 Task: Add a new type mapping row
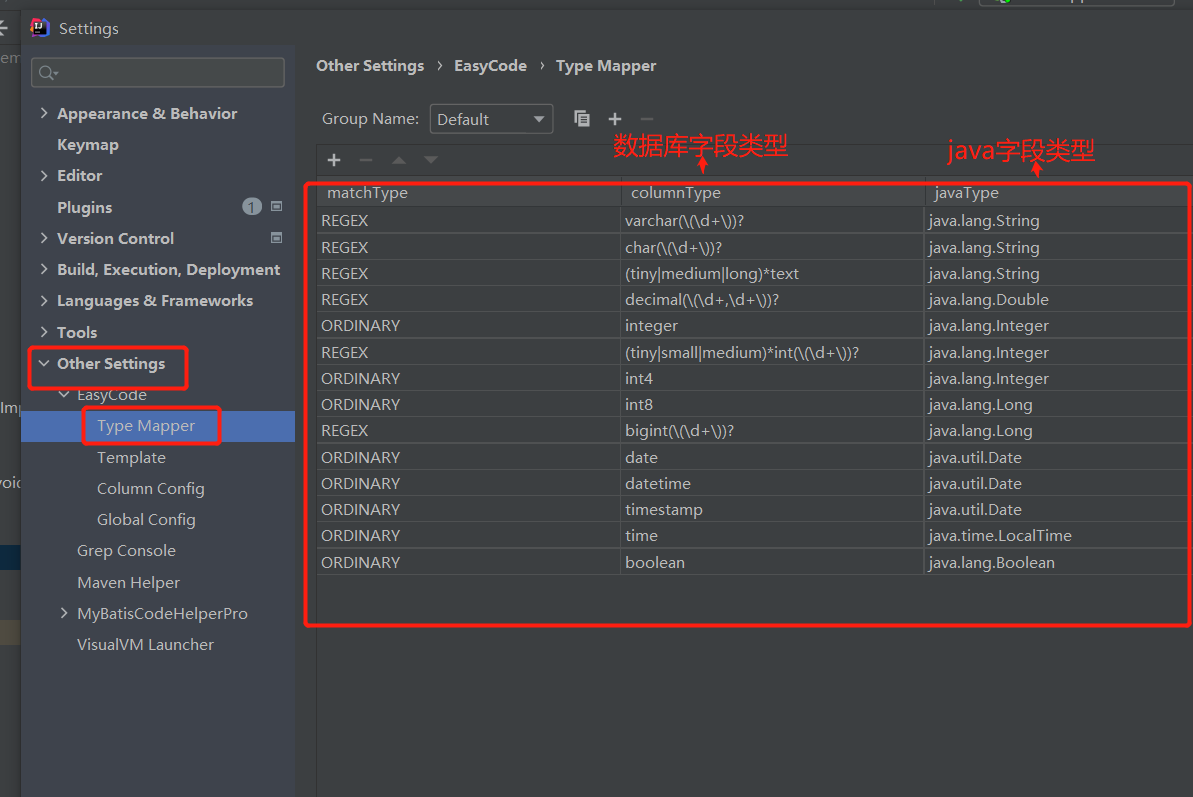point(333,160)
